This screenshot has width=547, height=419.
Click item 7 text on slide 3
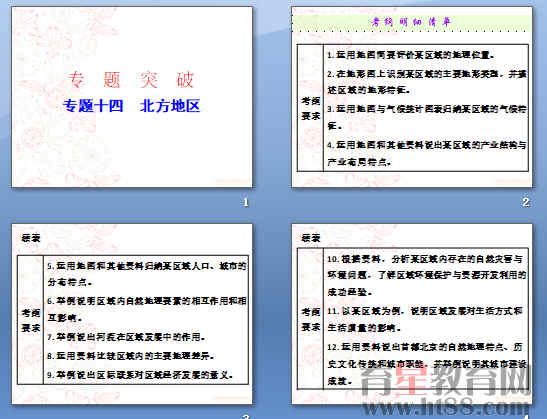coord(126,337)
